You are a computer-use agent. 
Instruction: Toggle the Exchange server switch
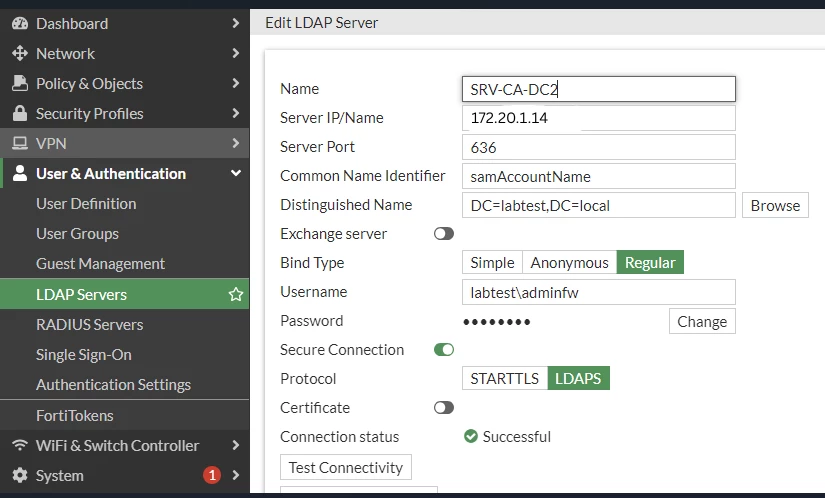[444, 233]
